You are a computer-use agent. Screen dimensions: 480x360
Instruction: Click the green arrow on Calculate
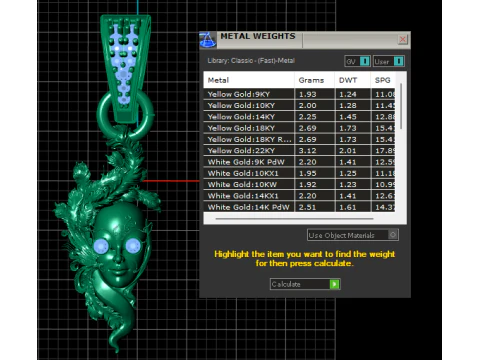pyautogui.click(x=334, y=284)
